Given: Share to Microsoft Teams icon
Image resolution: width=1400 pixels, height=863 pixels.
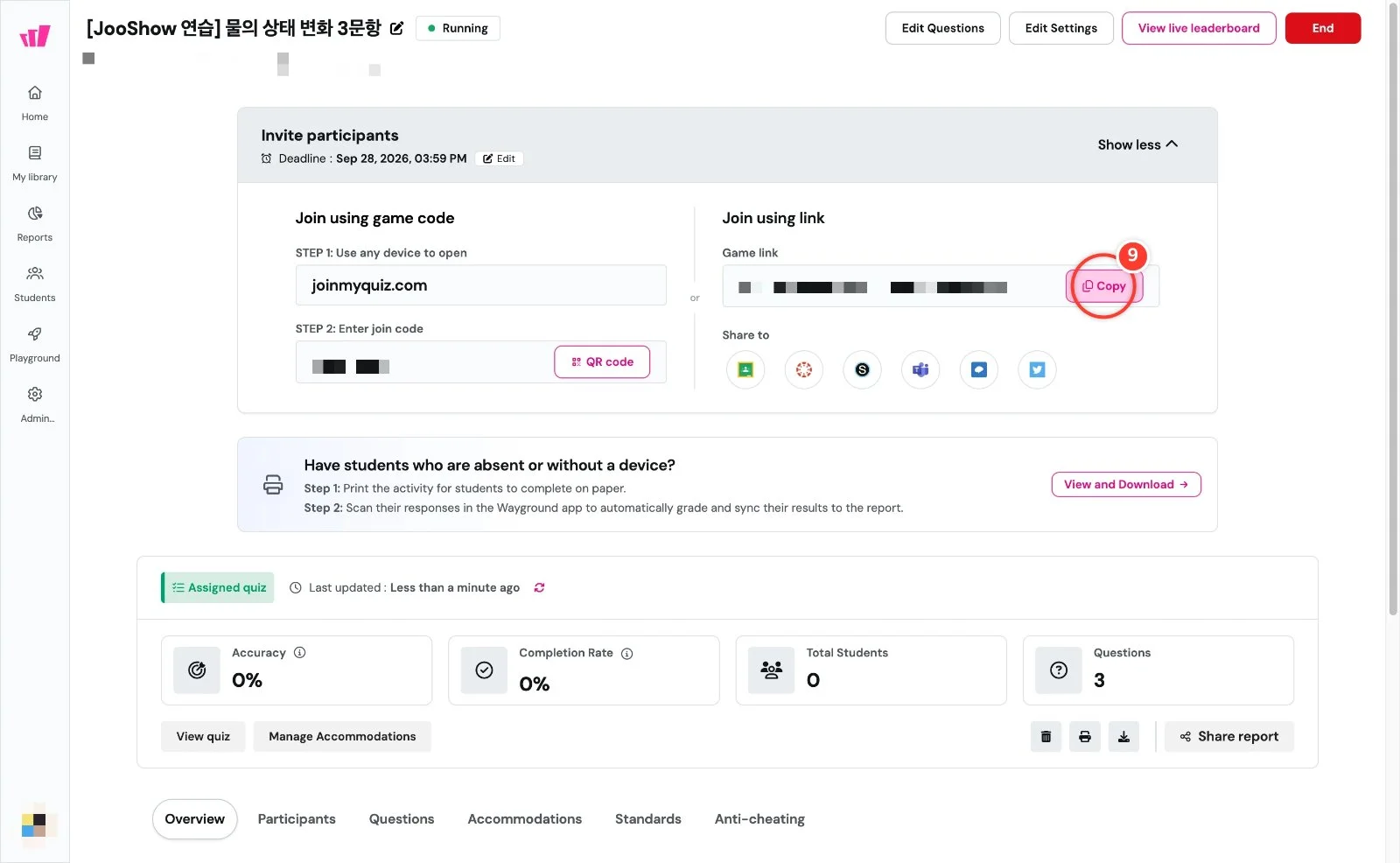Looking at the screenshot, I should [920, 369].
